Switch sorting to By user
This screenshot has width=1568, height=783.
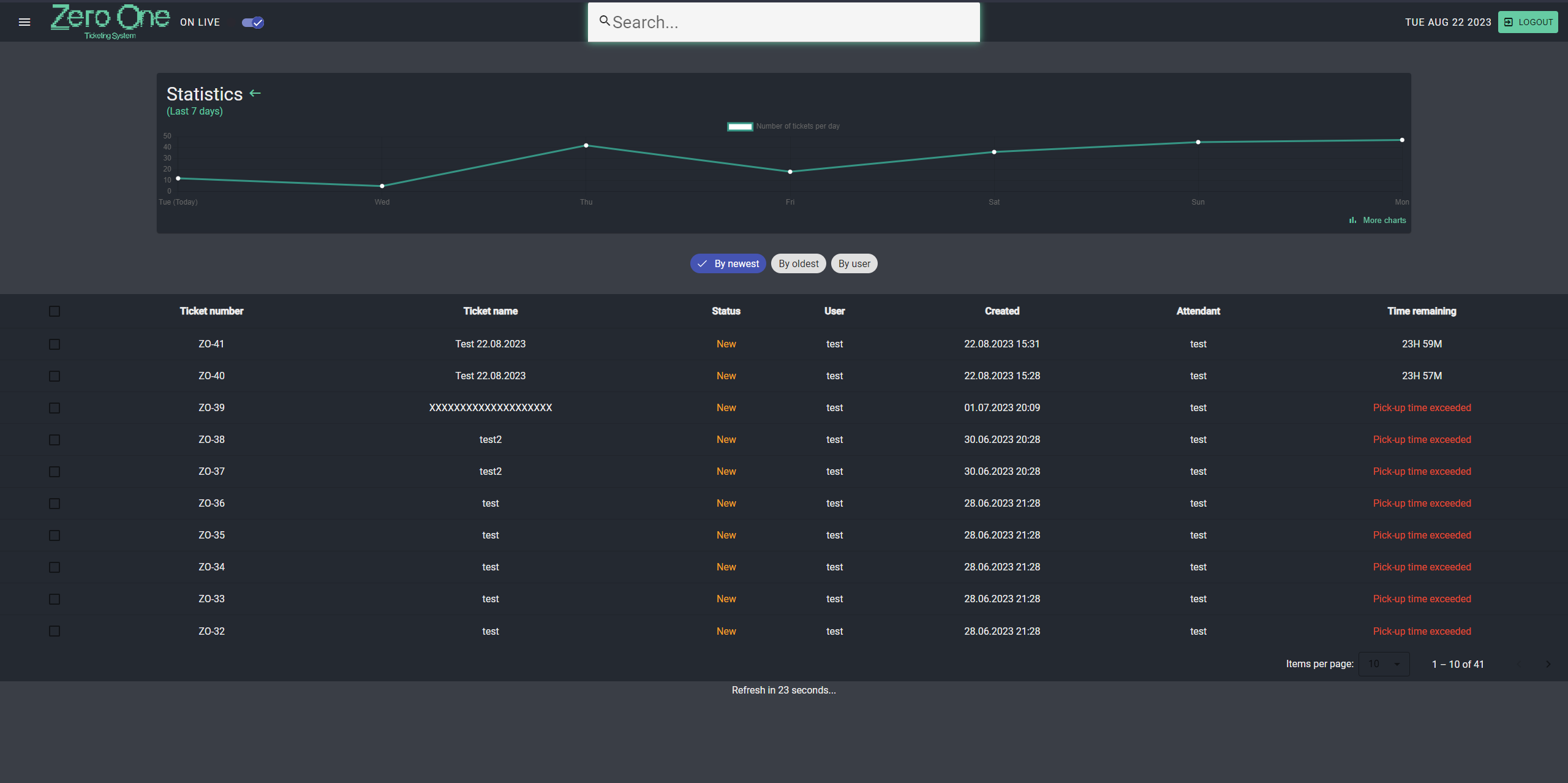point(854,263)
